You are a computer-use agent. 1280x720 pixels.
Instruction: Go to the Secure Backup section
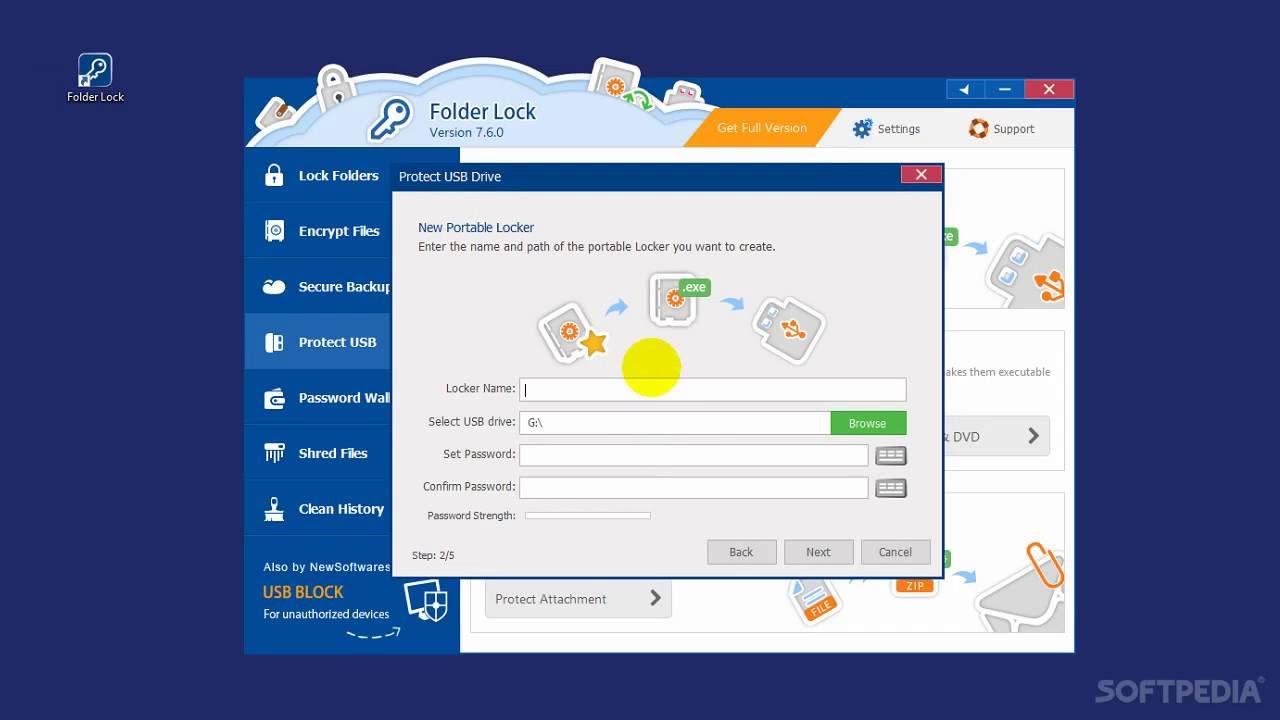point(320,287)
